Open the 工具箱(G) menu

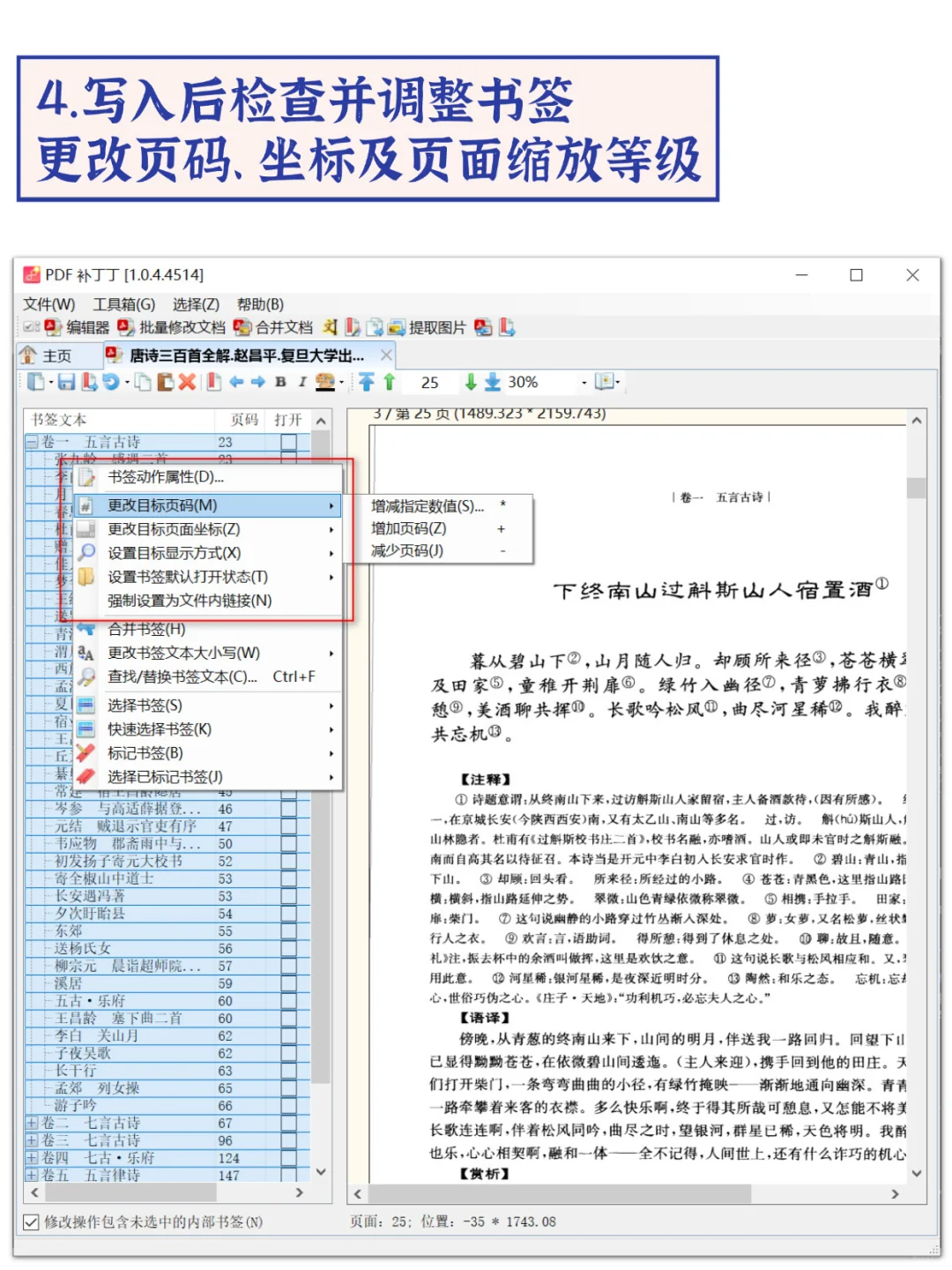(x=124, y=304)
